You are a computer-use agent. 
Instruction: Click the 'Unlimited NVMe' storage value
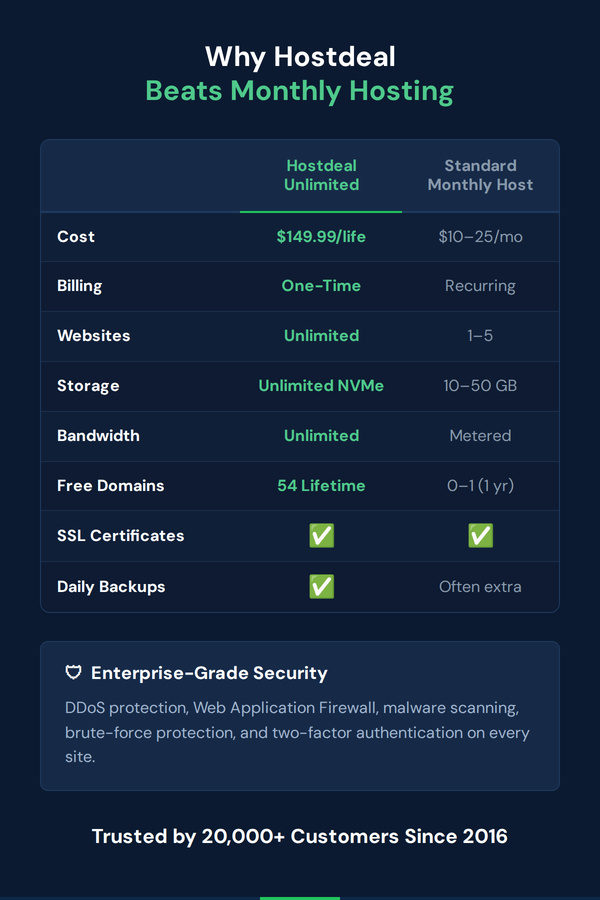(x=321, y=386)
